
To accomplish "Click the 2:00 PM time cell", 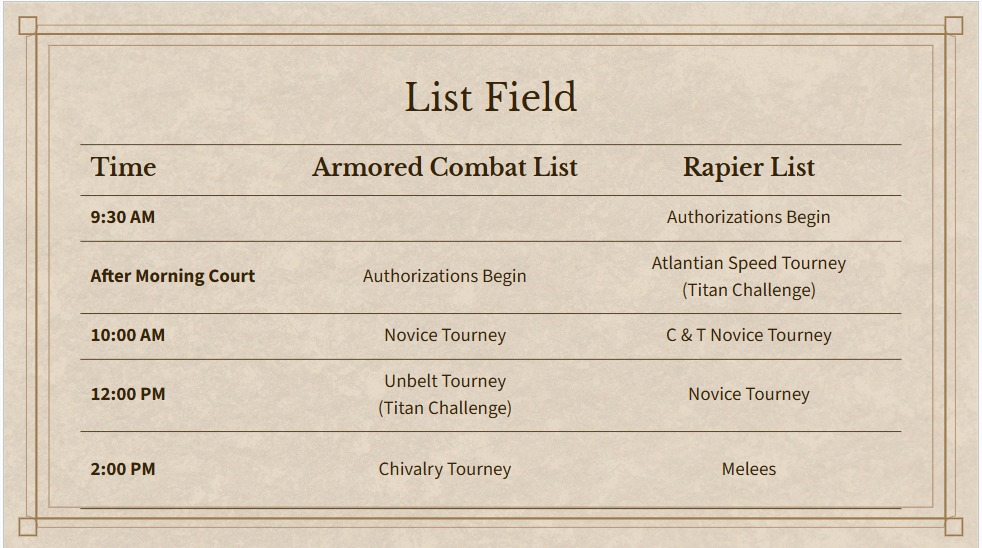I will (123, 469).
